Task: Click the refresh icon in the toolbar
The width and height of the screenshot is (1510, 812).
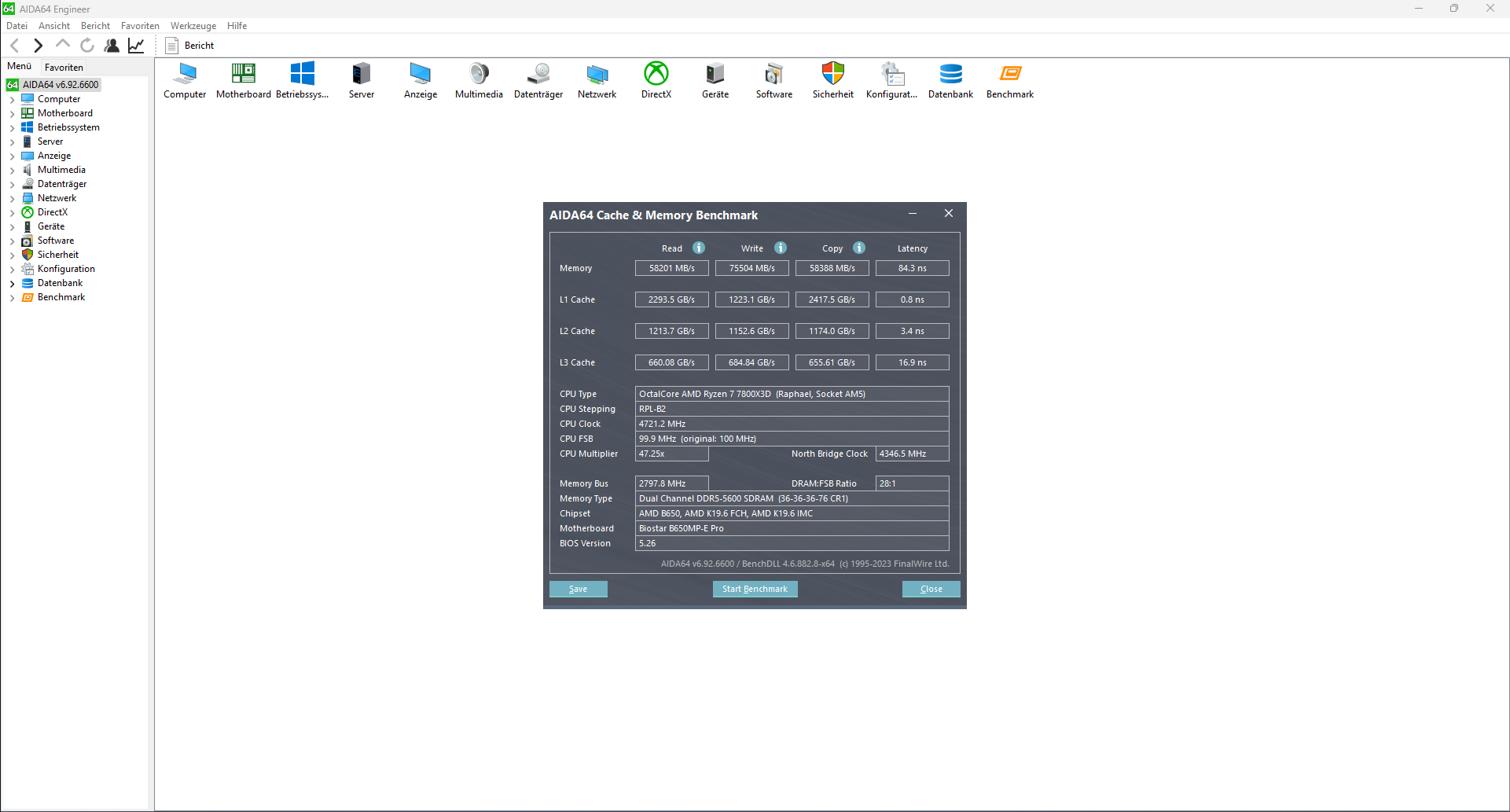Action: (87, 45)
